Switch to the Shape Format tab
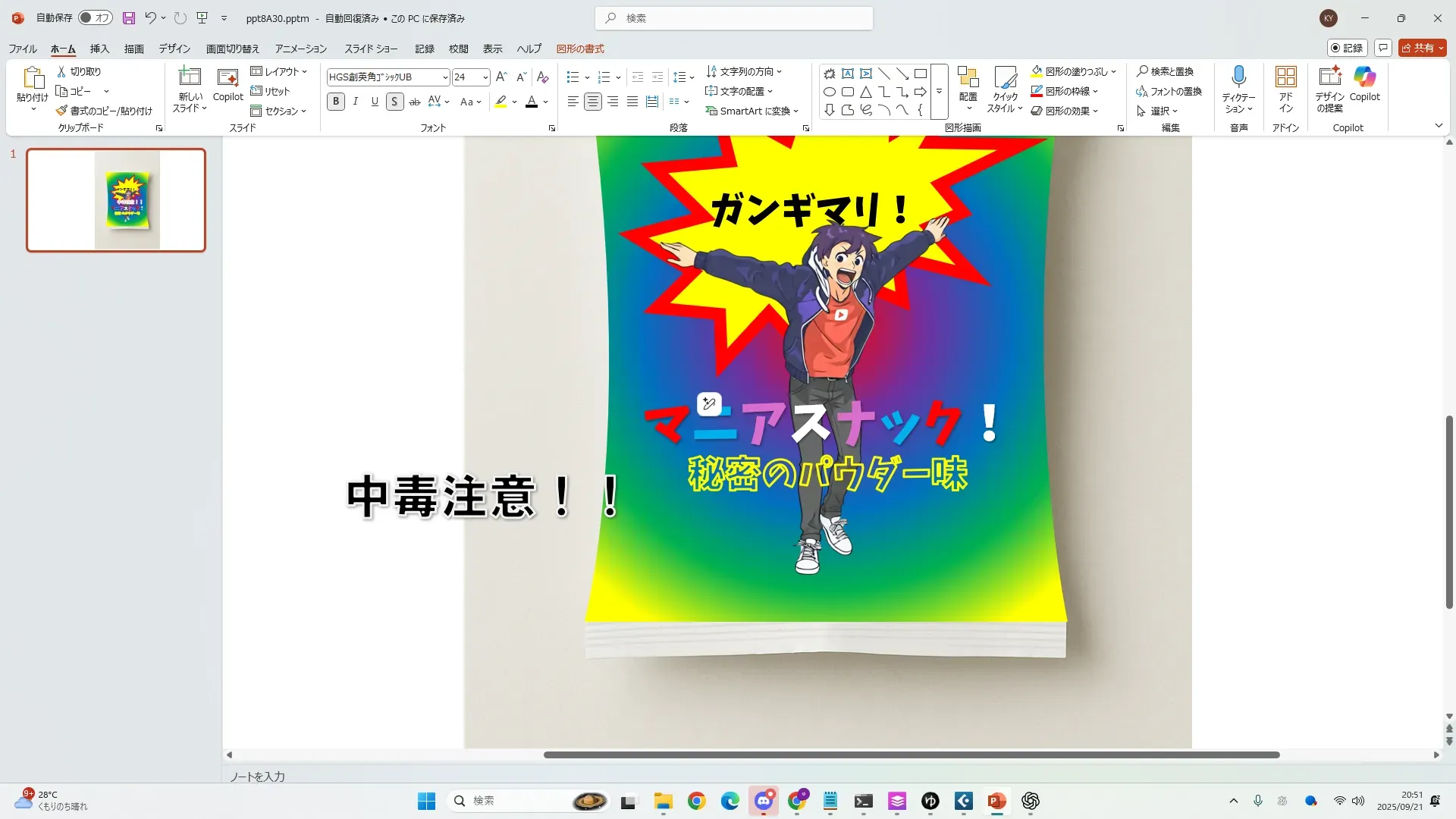The width and height of the screenshot is (1456, 819). [580, 49]
